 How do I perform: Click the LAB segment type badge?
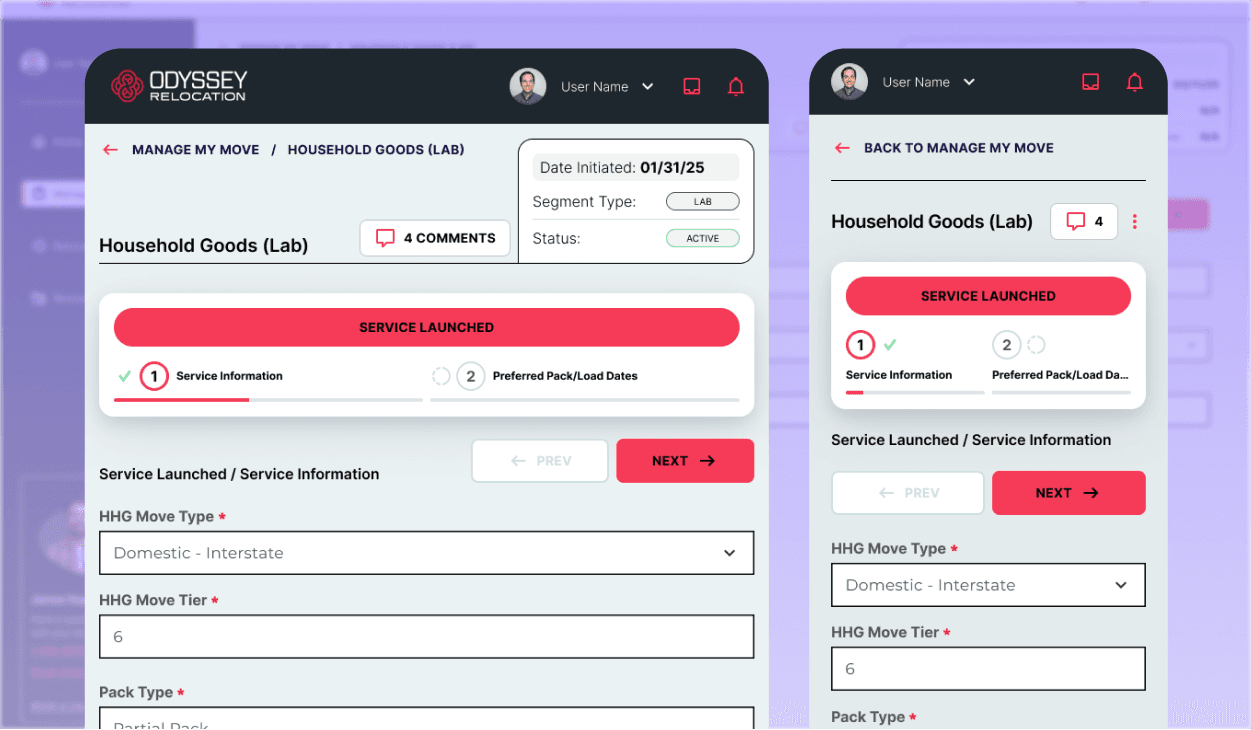703,202
